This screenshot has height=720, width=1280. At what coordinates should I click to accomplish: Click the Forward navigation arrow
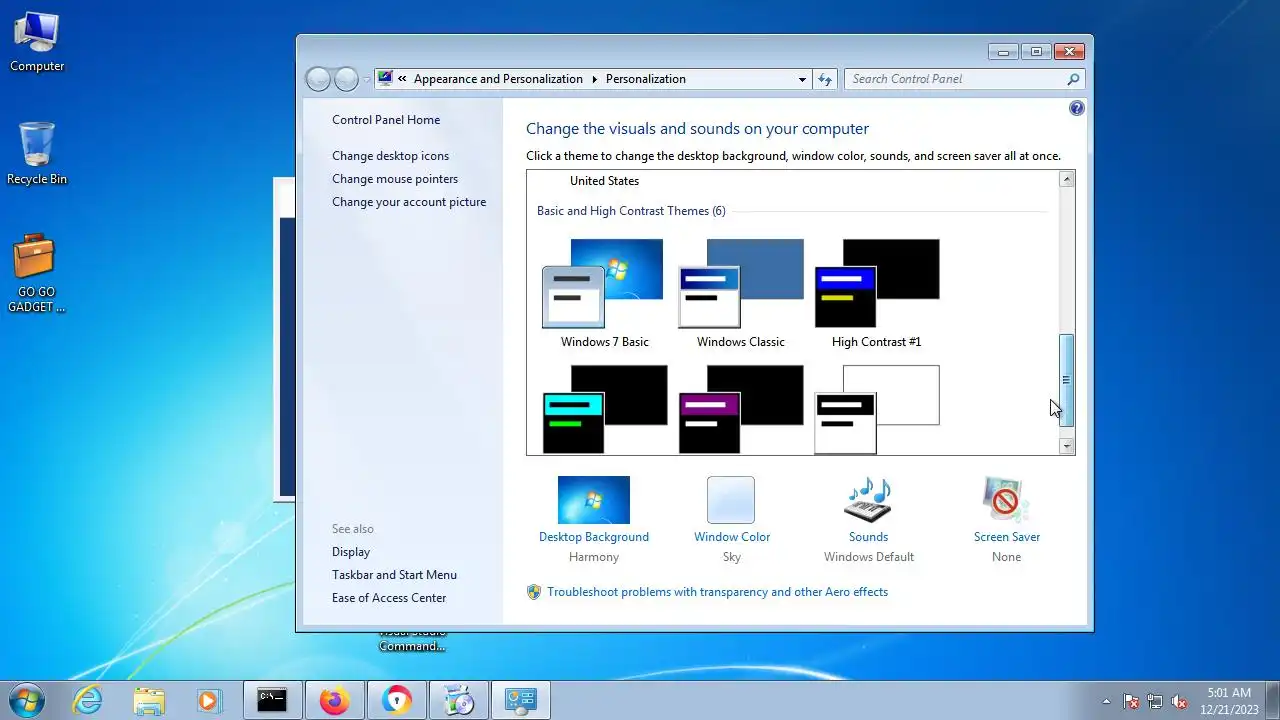click(346, 79)
